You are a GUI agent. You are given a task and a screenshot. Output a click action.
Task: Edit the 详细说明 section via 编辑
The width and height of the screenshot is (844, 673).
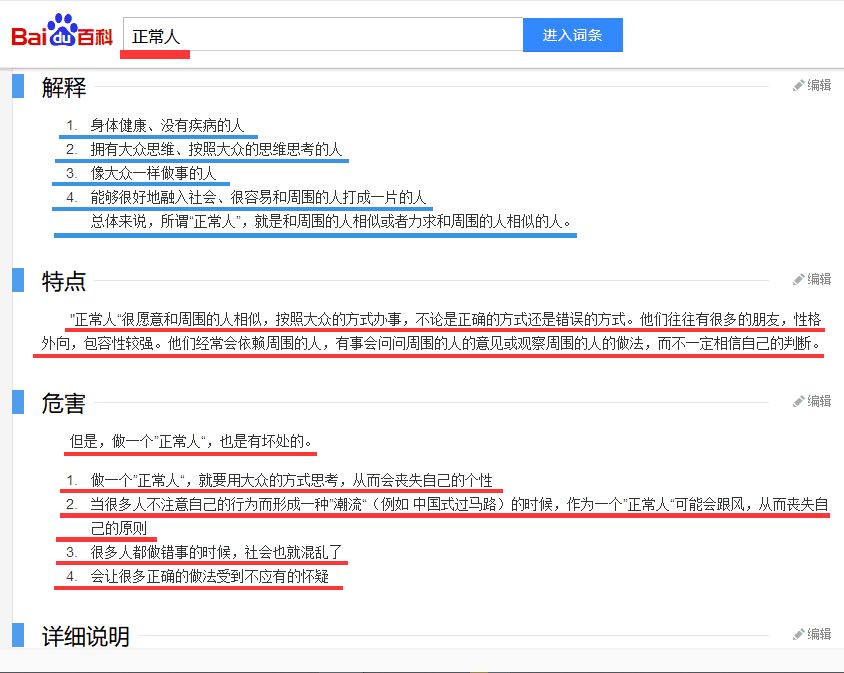click(812, 634)
